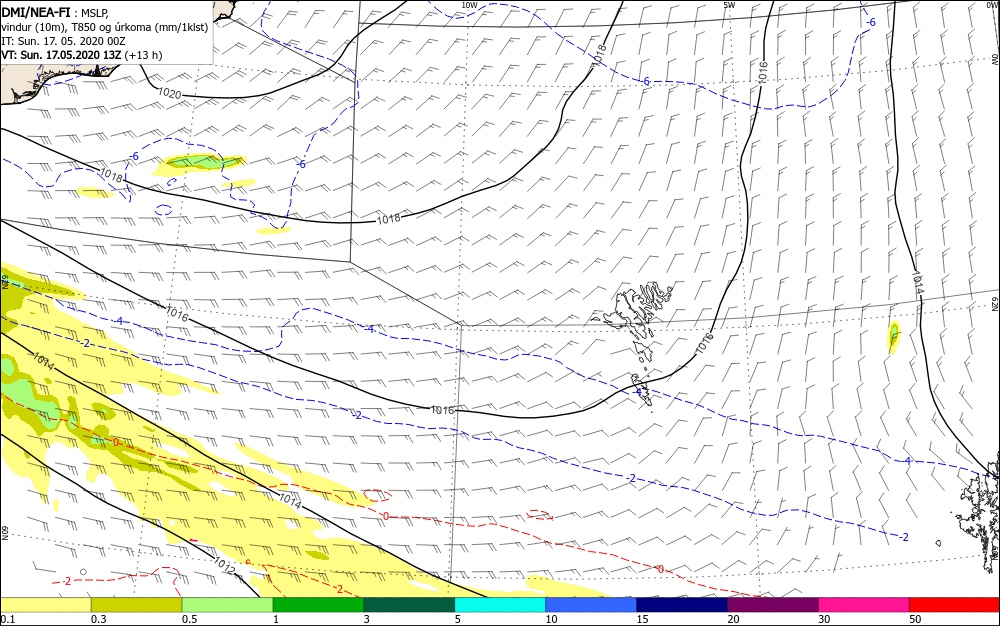This screenshot has height=626, width=1000.
Task: Select the 1 mm green legend swatch
Action: point(318,605)
